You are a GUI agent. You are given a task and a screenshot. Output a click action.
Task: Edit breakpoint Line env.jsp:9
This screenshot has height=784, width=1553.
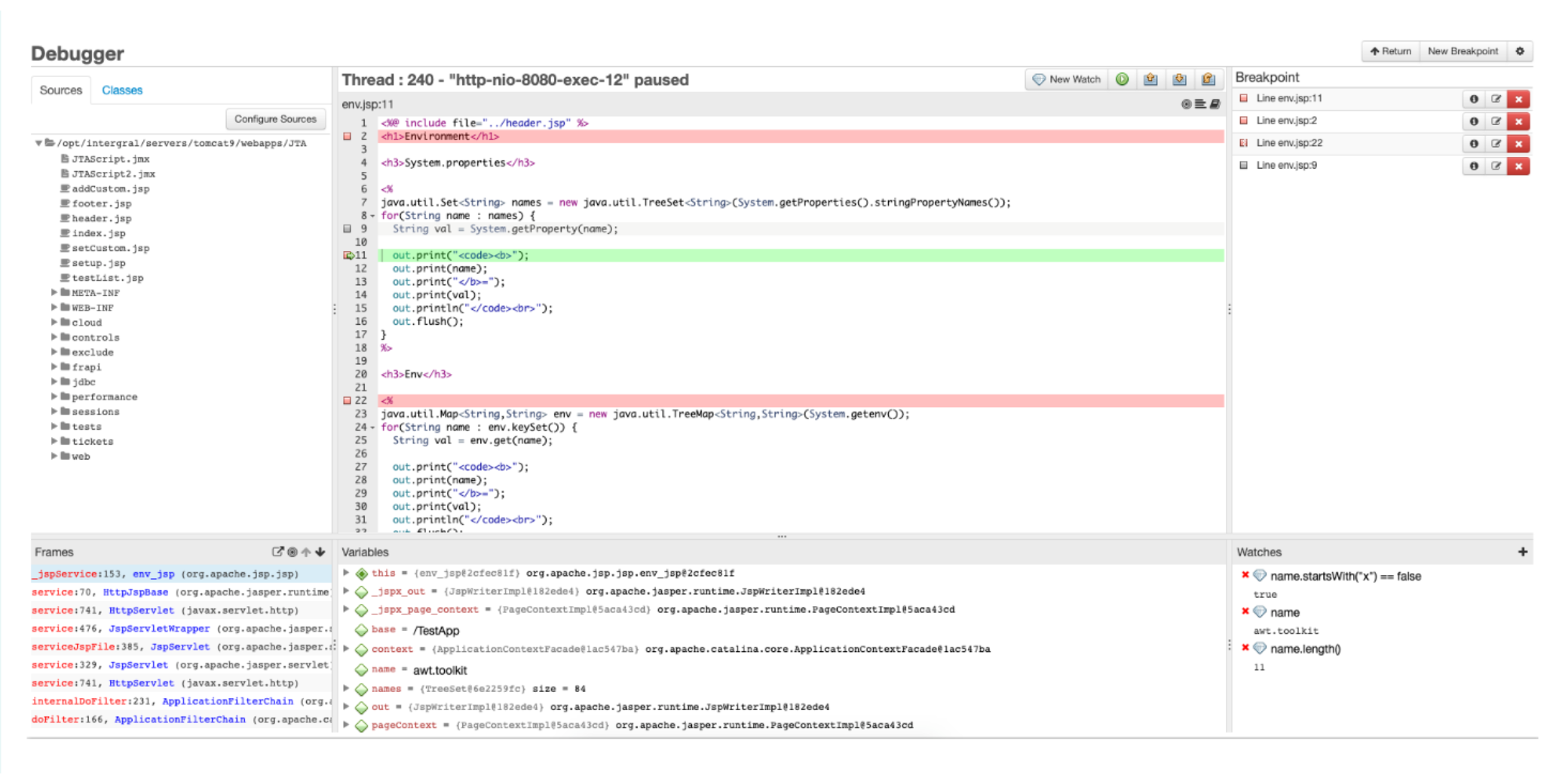[x=1496, y=166]
